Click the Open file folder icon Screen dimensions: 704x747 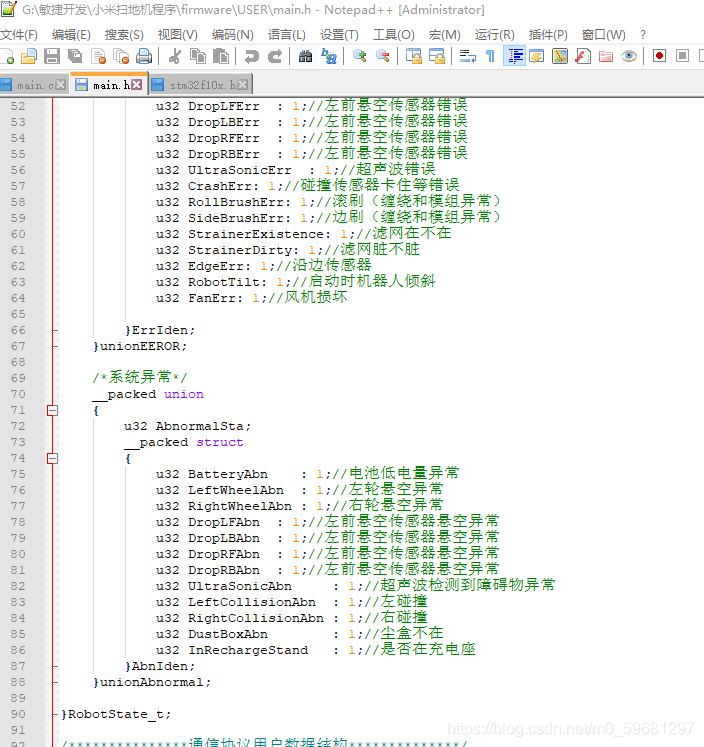coord(28,56)
